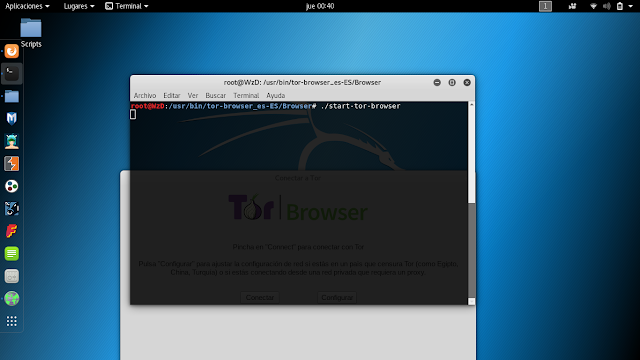Image resolution: width=640 pixels, height=360 pixels.
Task: Click the volume speaker icon in top bar
Action: click(x=607, y=6)
